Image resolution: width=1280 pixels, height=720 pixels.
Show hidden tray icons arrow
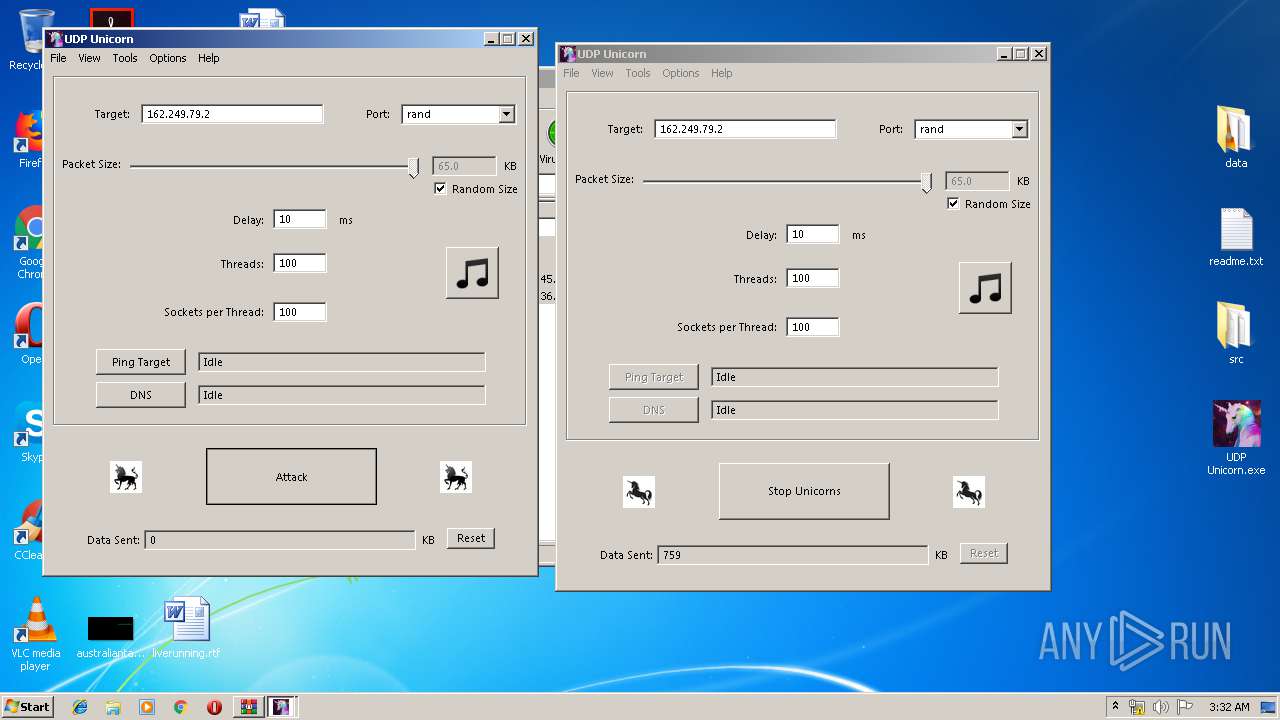pyautogui.click(x=1115, y=706)
